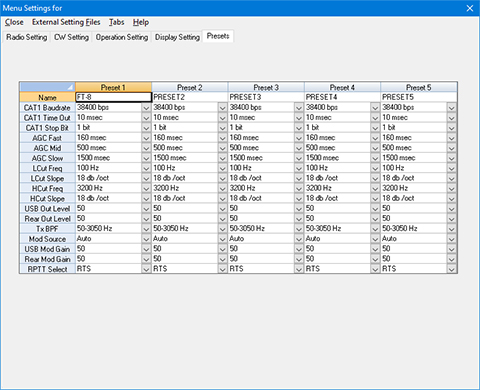The width and height of the screenshot is (480, 390).
Task: Open External Setting Files menu
Action: (x=66, y=22)
